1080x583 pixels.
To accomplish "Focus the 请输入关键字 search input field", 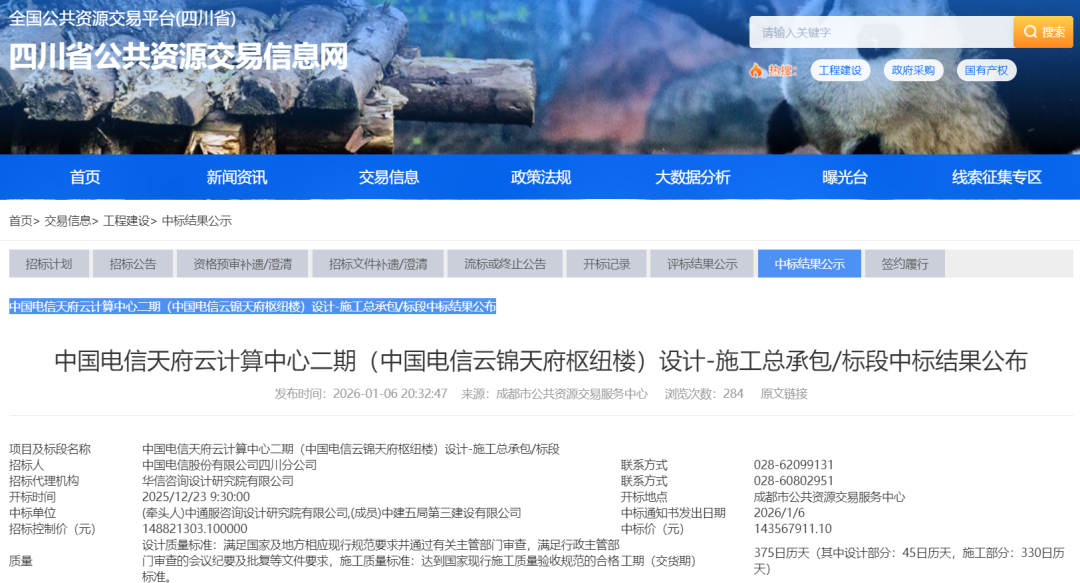I will click(x=881, y=32).
